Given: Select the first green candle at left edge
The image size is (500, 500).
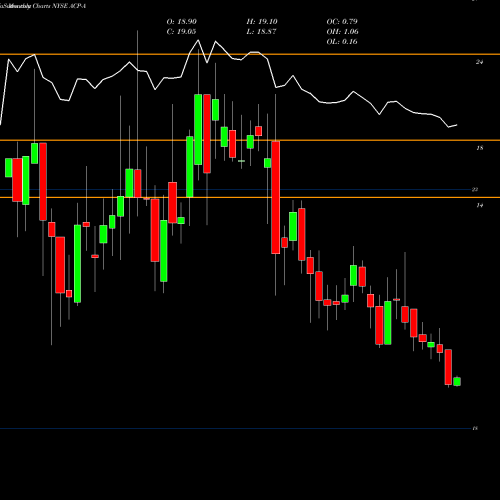Looking at the screenshot, I should [9, 168].
